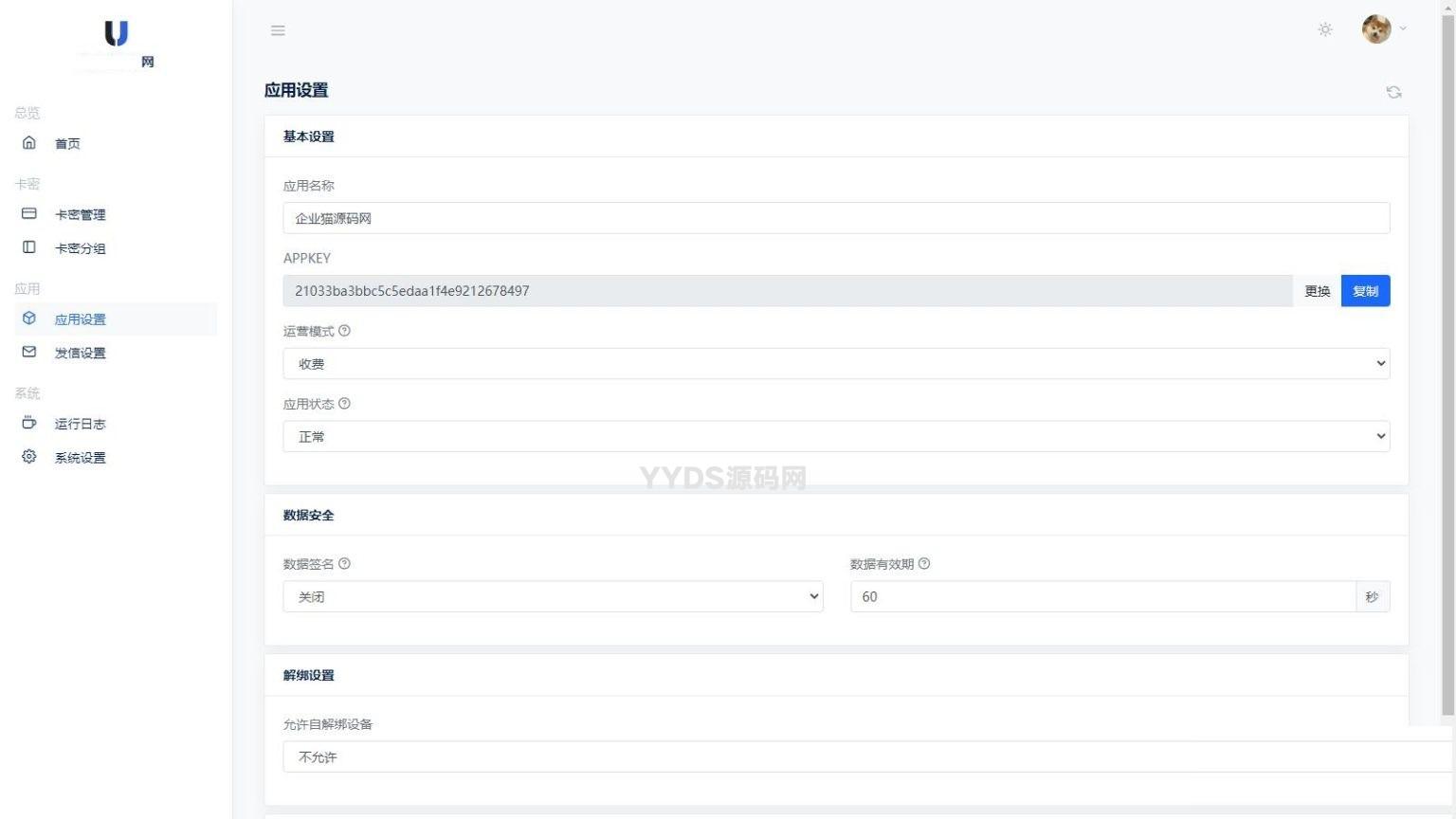Go to 首页 in the sidebar
1456x819 pixels.
pos(67,144)
